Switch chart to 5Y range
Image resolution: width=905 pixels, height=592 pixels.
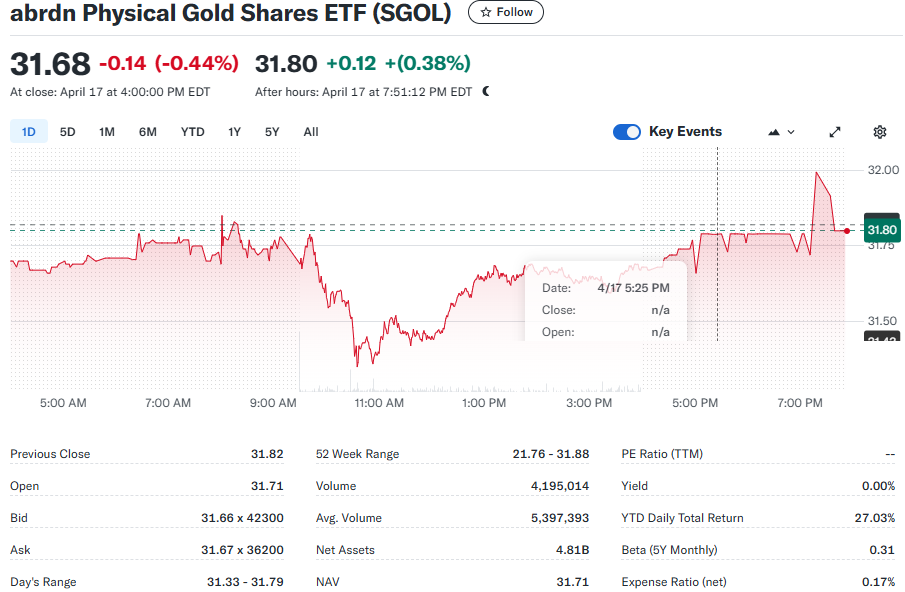coord(272,132)
